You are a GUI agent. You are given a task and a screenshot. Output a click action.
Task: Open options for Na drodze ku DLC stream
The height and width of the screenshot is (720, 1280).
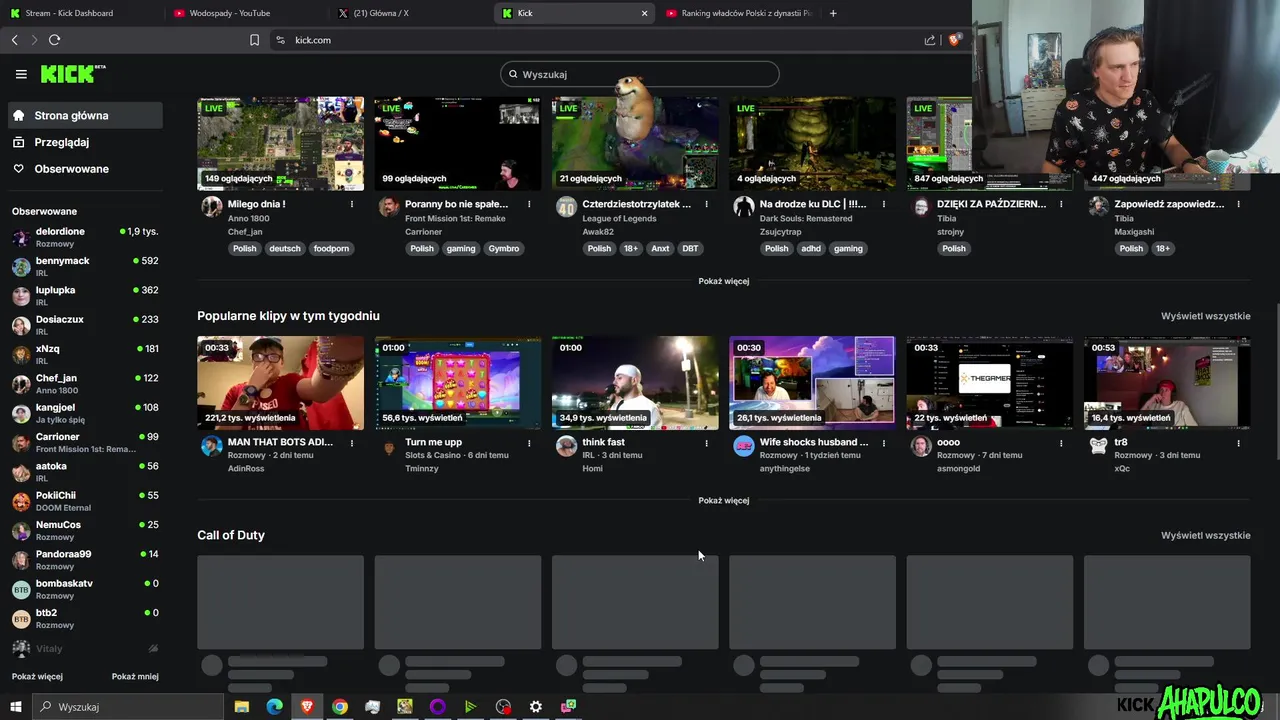point(884,204)
